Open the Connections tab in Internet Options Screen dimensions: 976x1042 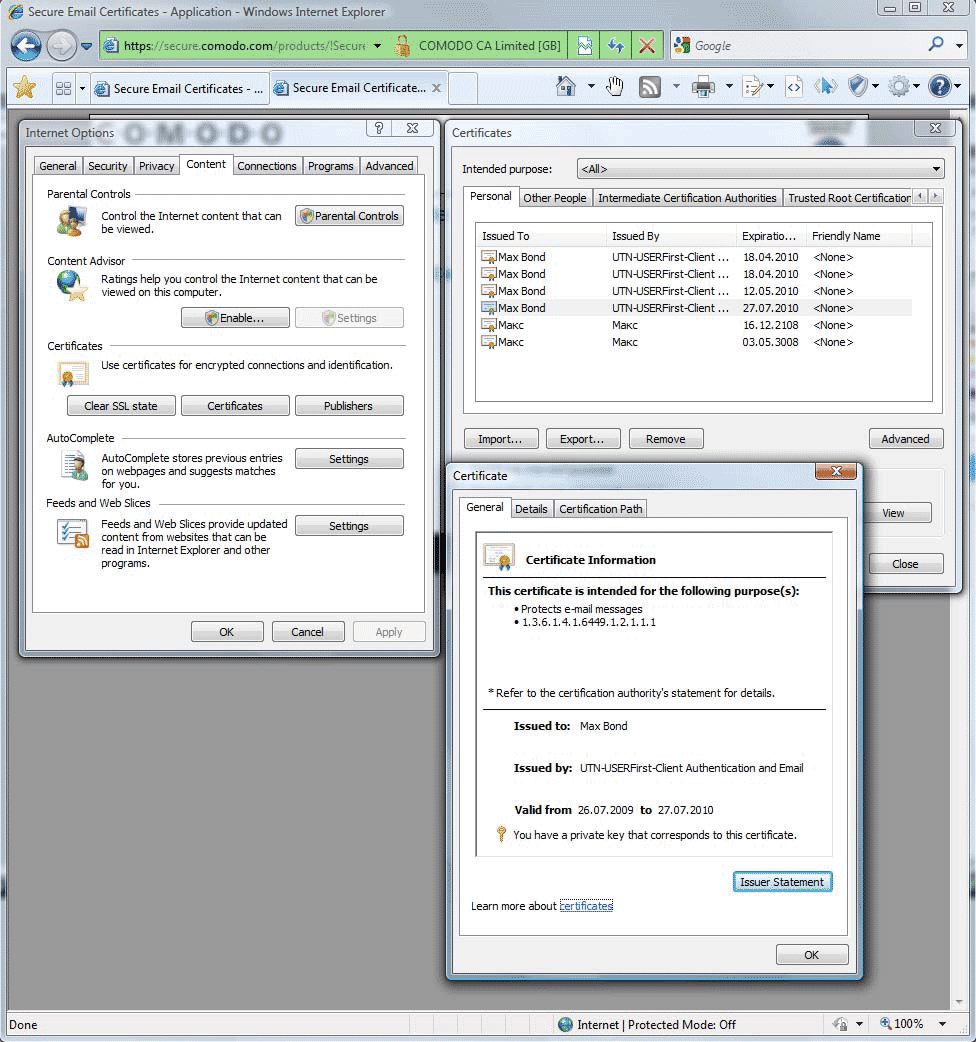click(x=267, y=166)
